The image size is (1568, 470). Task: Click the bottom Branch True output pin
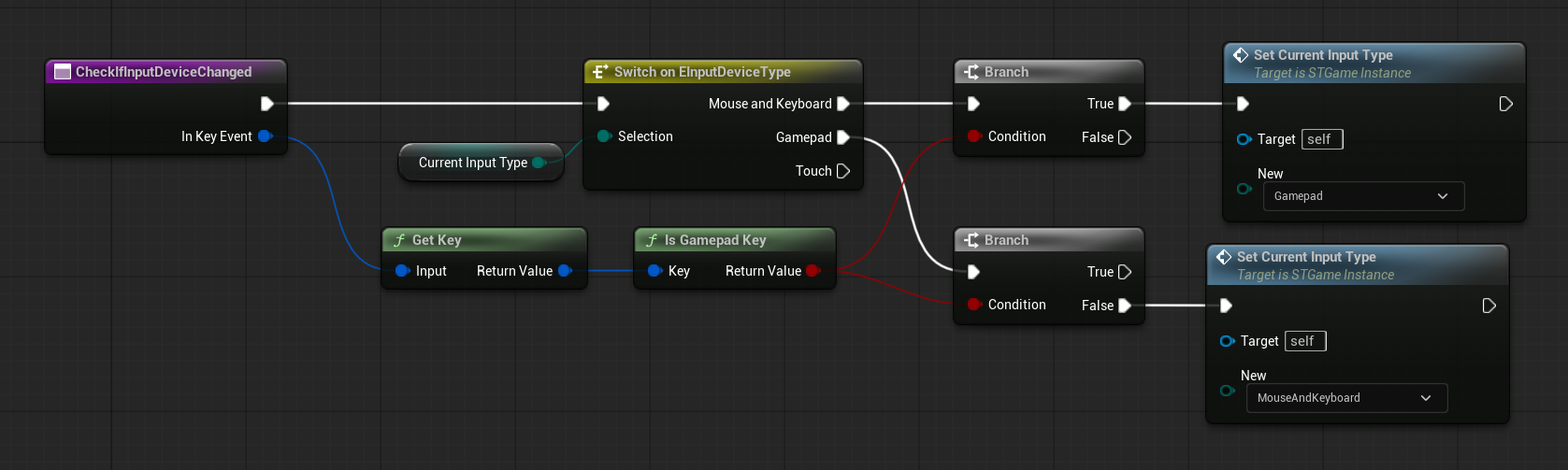pyautogui.click(x=1125, y=272)
